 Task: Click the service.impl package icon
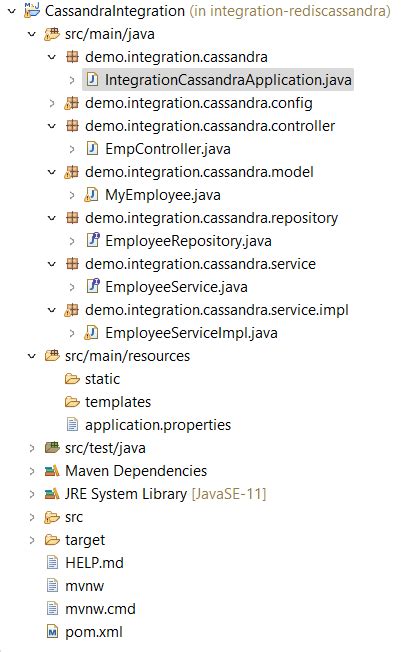[x=71, y=310]
